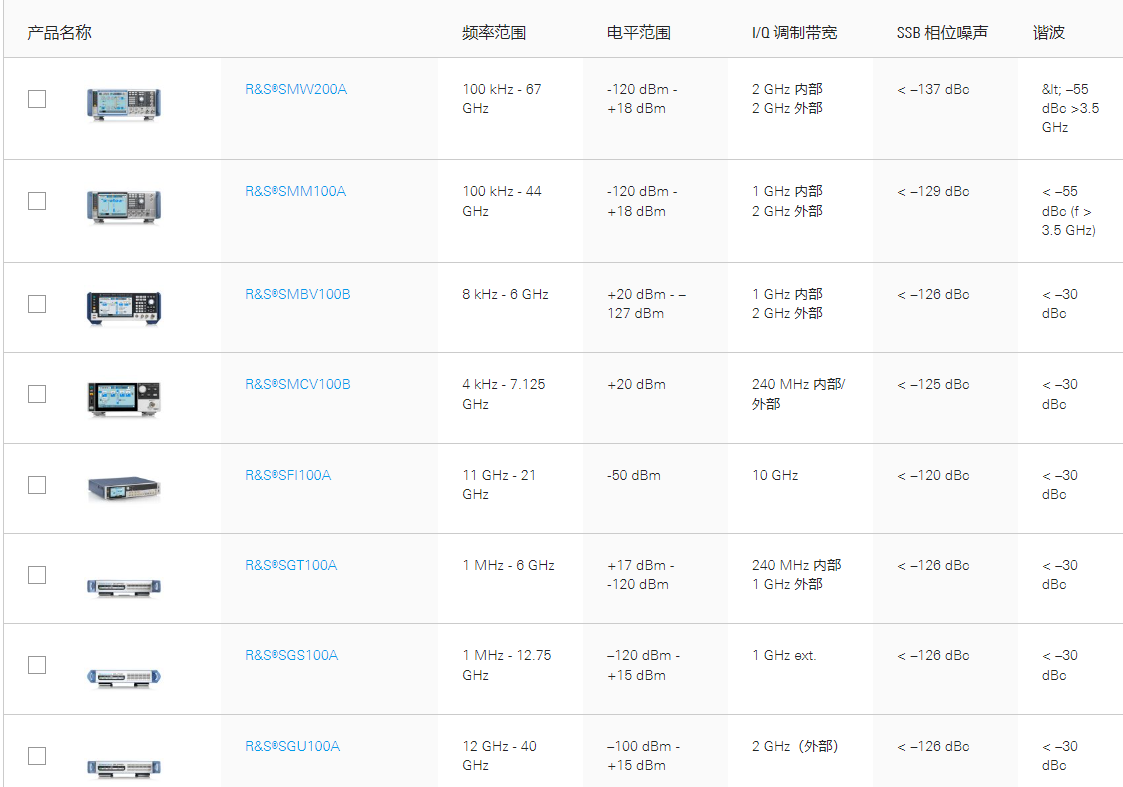Viewport: 1123px width, 787px height.
Task: Click the SFI100A product image
Action: (x=124, y=489)
